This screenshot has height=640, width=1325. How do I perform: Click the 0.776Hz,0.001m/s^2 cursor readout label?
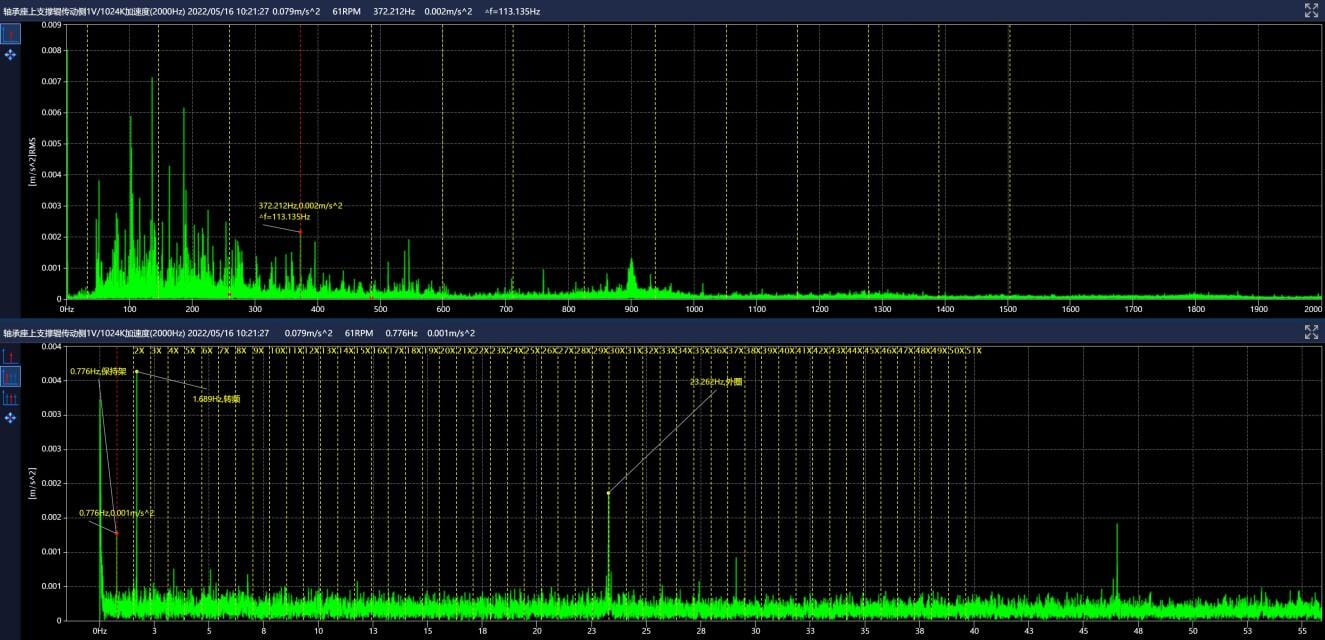[x=117, y=513]
